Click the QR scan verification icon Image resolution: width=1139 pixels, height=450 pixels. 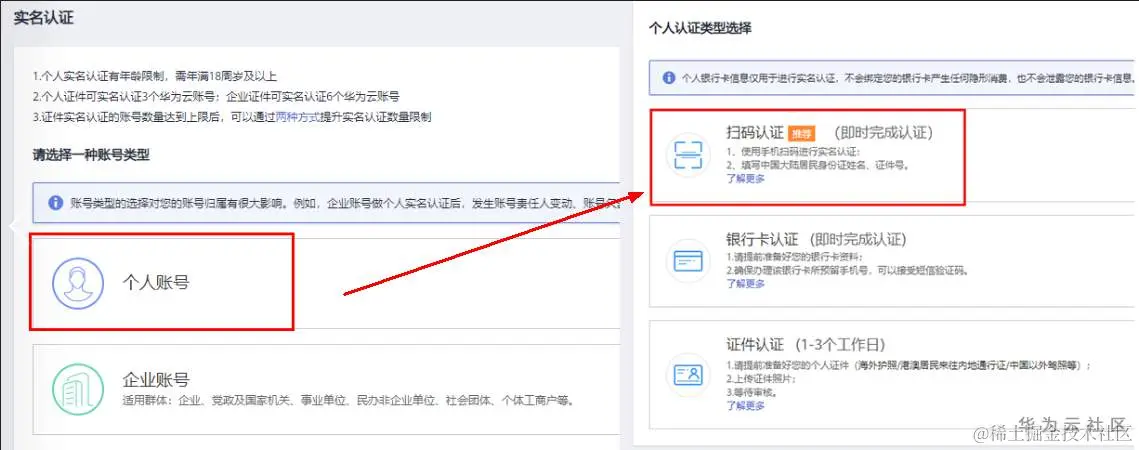pyautogui.click(x=688, y=155)
